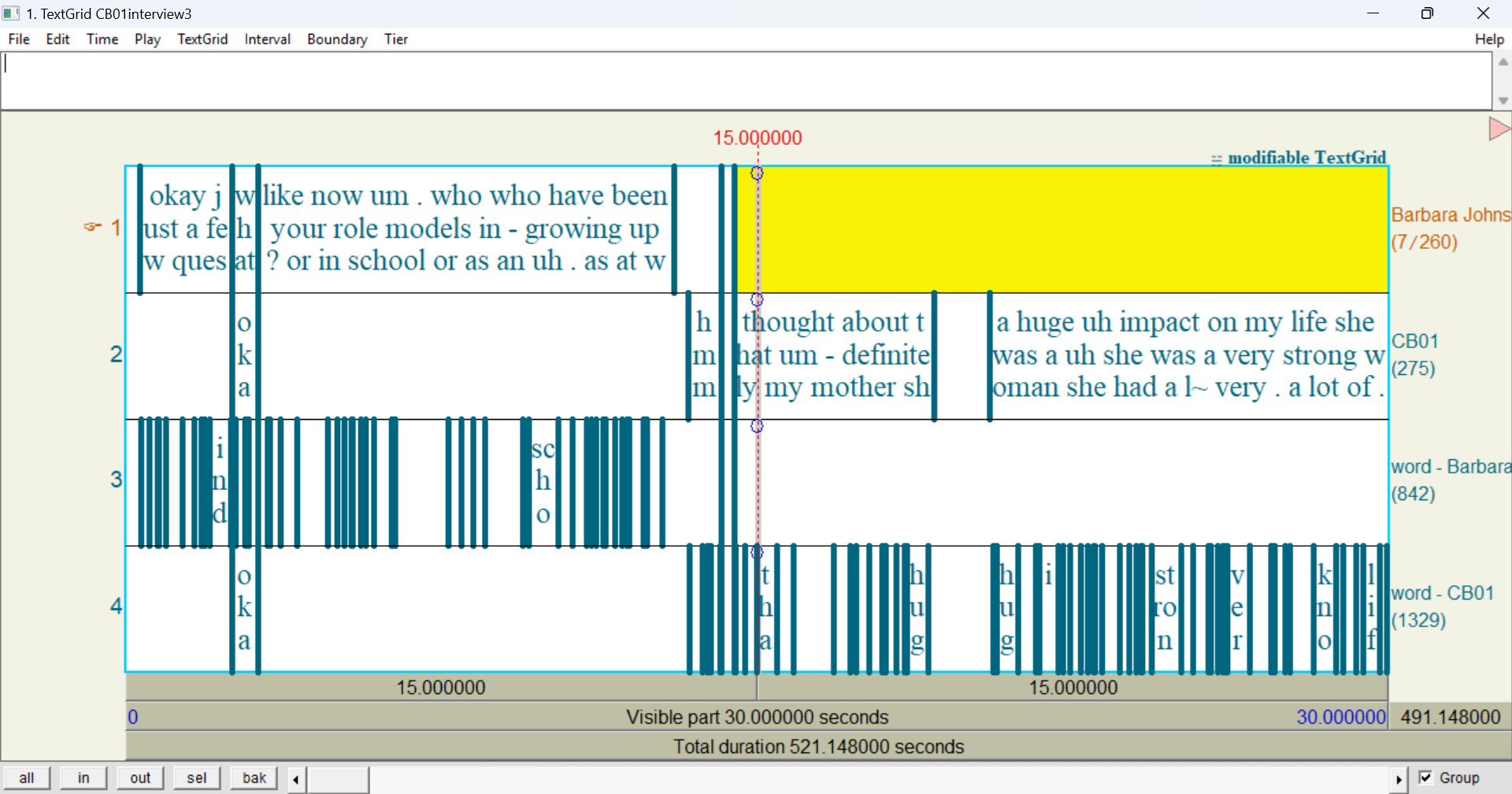Click the 'all' zoom button

coord(27,778)
